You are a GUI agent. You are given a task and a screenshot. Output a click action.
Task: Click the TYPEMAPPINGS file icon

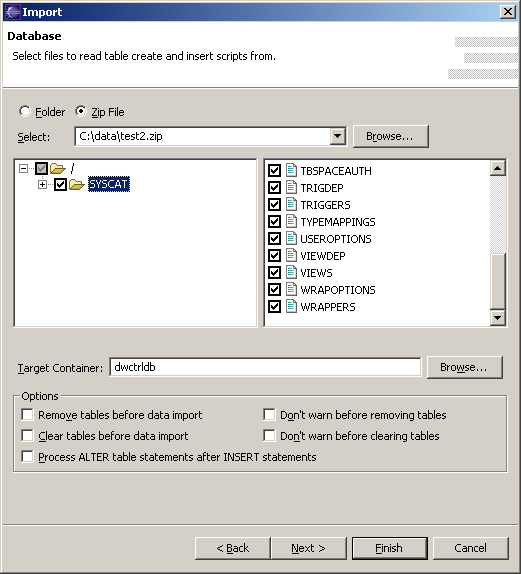[291, 221]
